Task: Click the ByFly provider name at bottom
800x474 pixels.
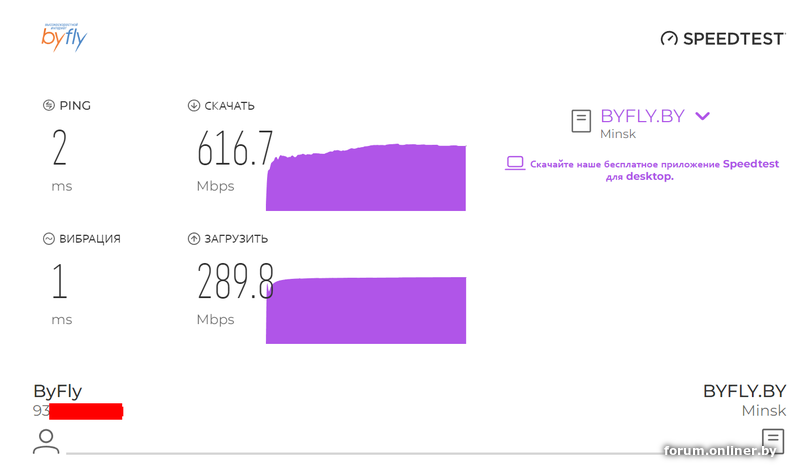Action: (x=58, y=391)
